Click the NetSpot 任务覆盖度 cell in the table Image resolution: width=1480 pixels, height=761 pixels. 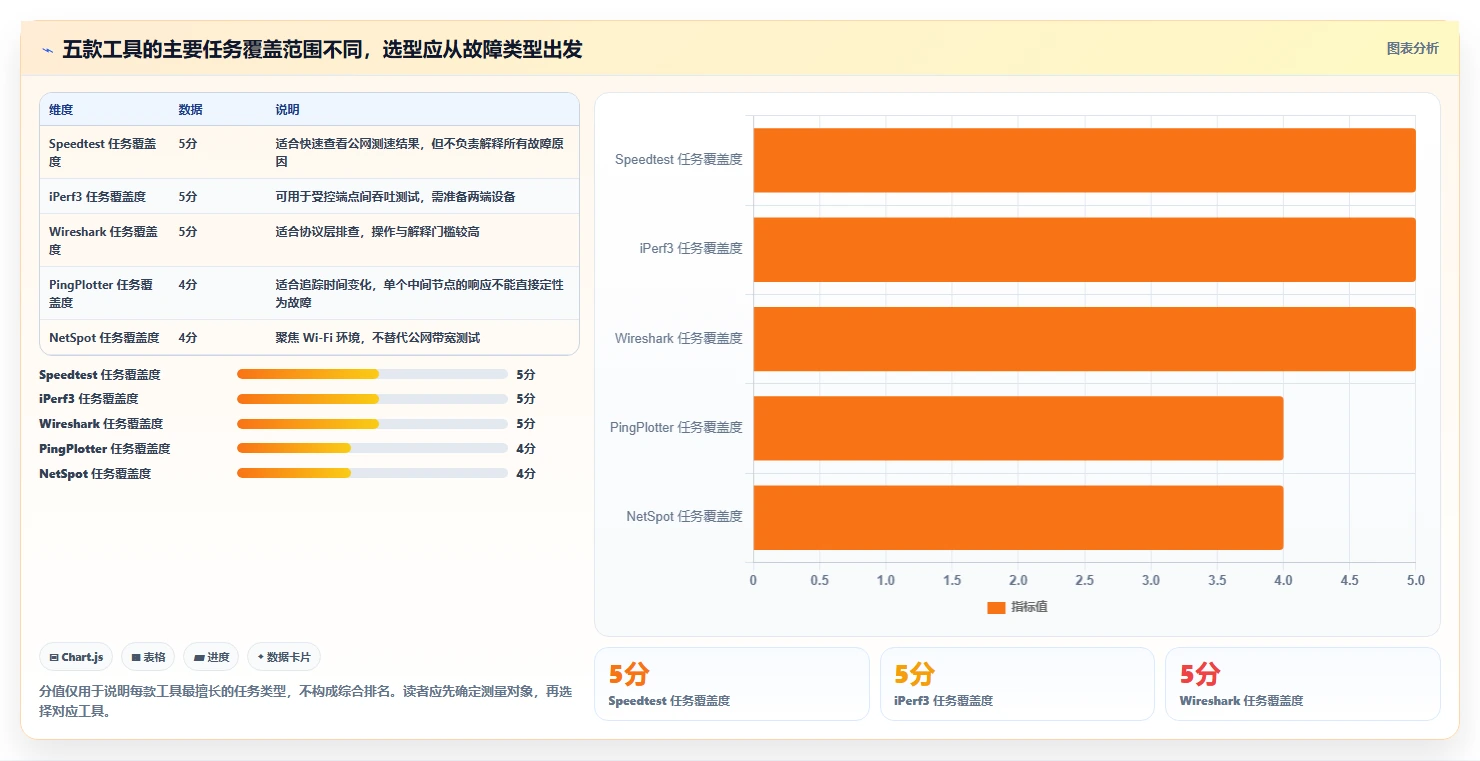click(x=104, y=338)
